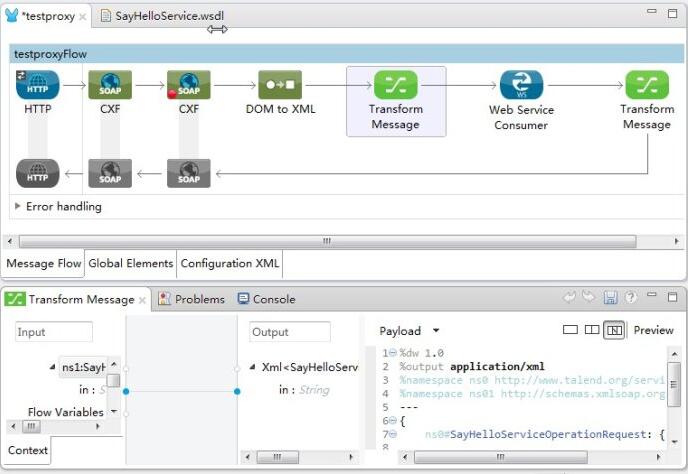Click the save icon in Transform Message panel
Image resolution: width=689 pixels, height=474 pixels.
coord(610,298)
